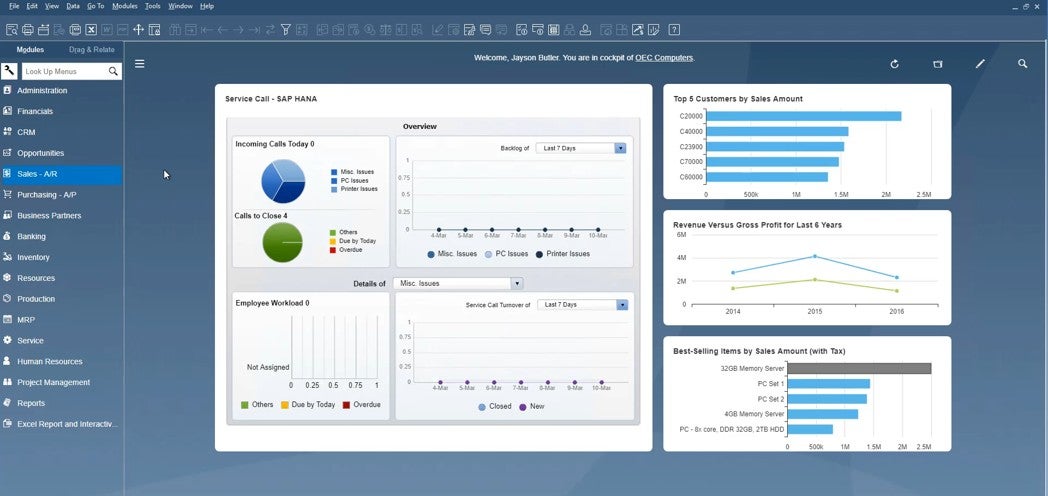Follow the OEC Computers link

pos(664,58)
